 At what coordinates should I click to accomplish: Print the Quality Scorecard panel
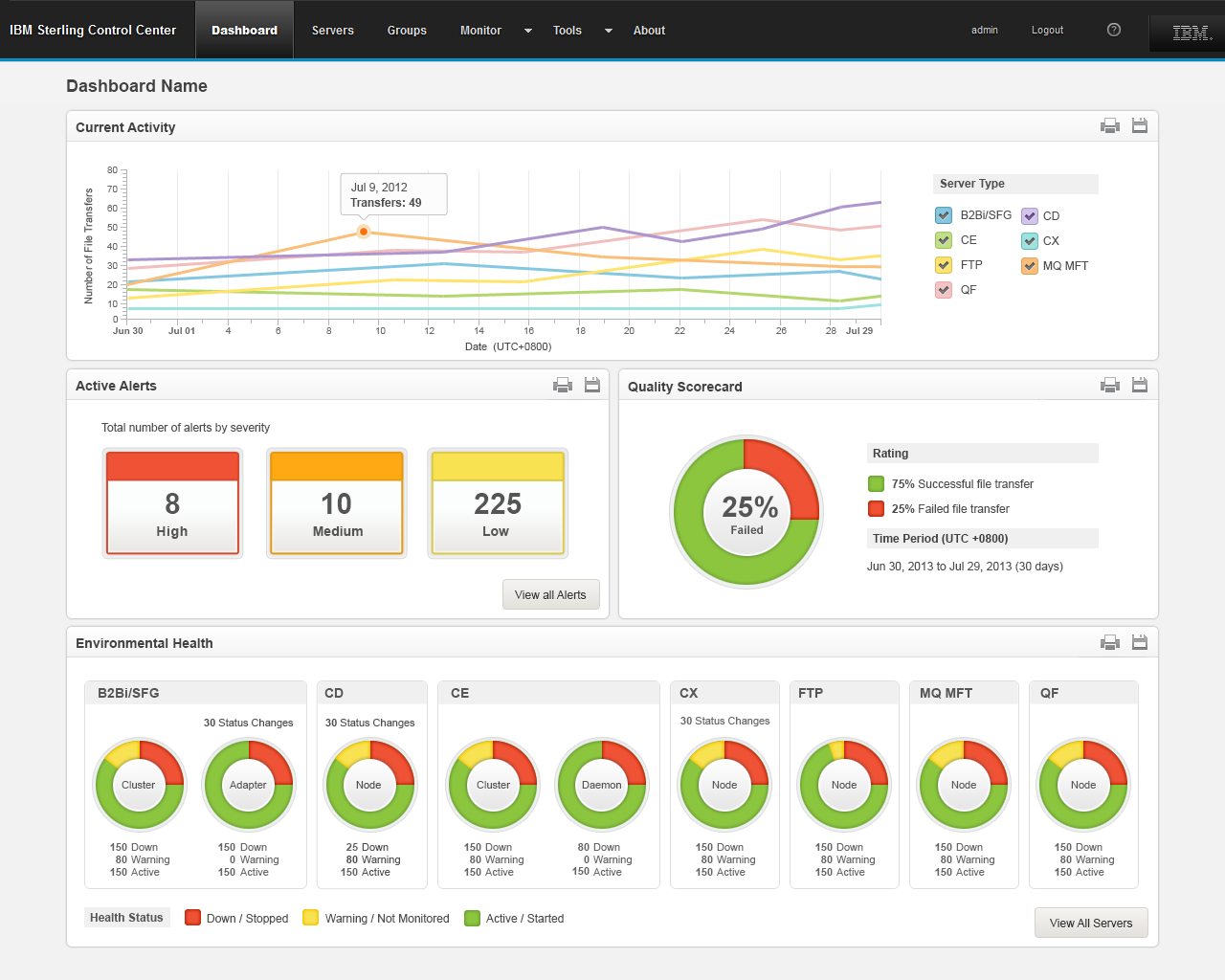(x=1109, y=385)
